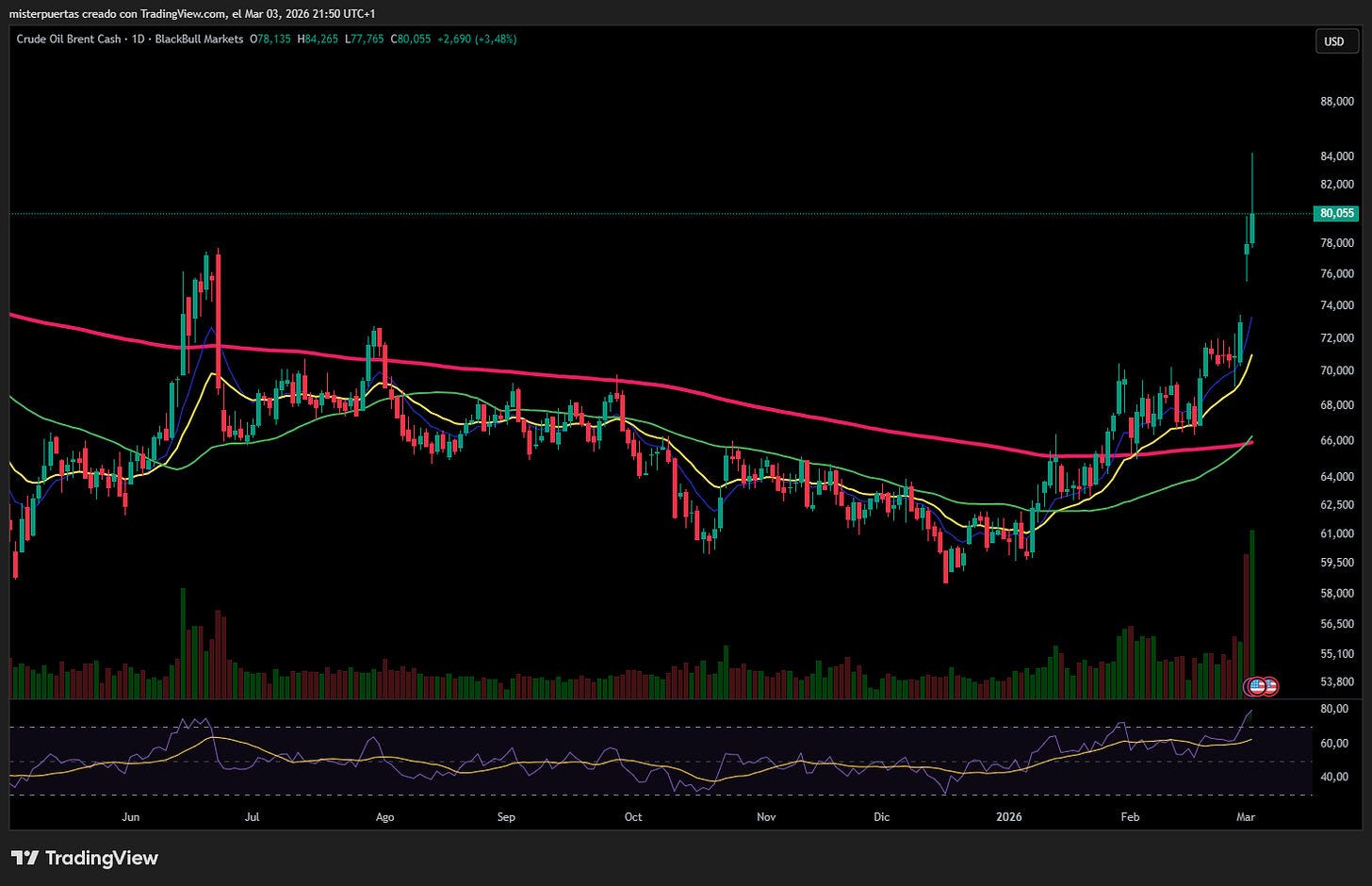Click the Ago label on the time axis
The width and height of the screenshot is (1372, 886).
pyautogui.click(x=384, y=817)
